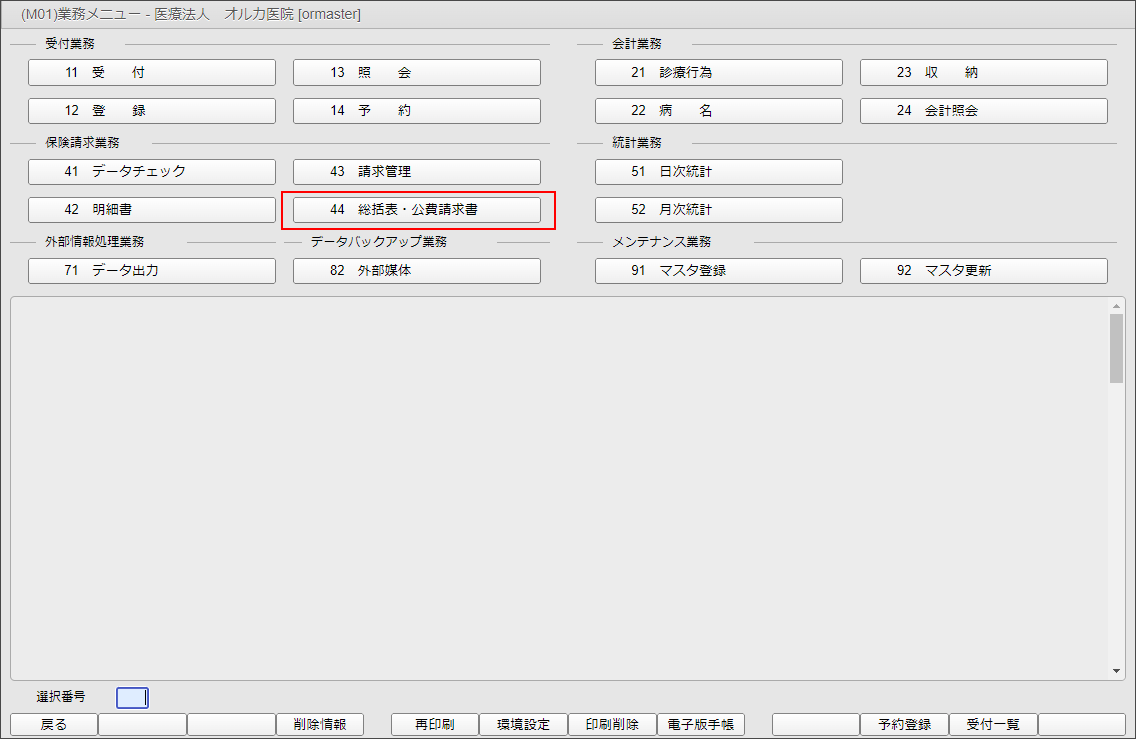Open 21 診療行為 medical practice screen
The image size is (1136, 739).
click(x=718, y=73)
